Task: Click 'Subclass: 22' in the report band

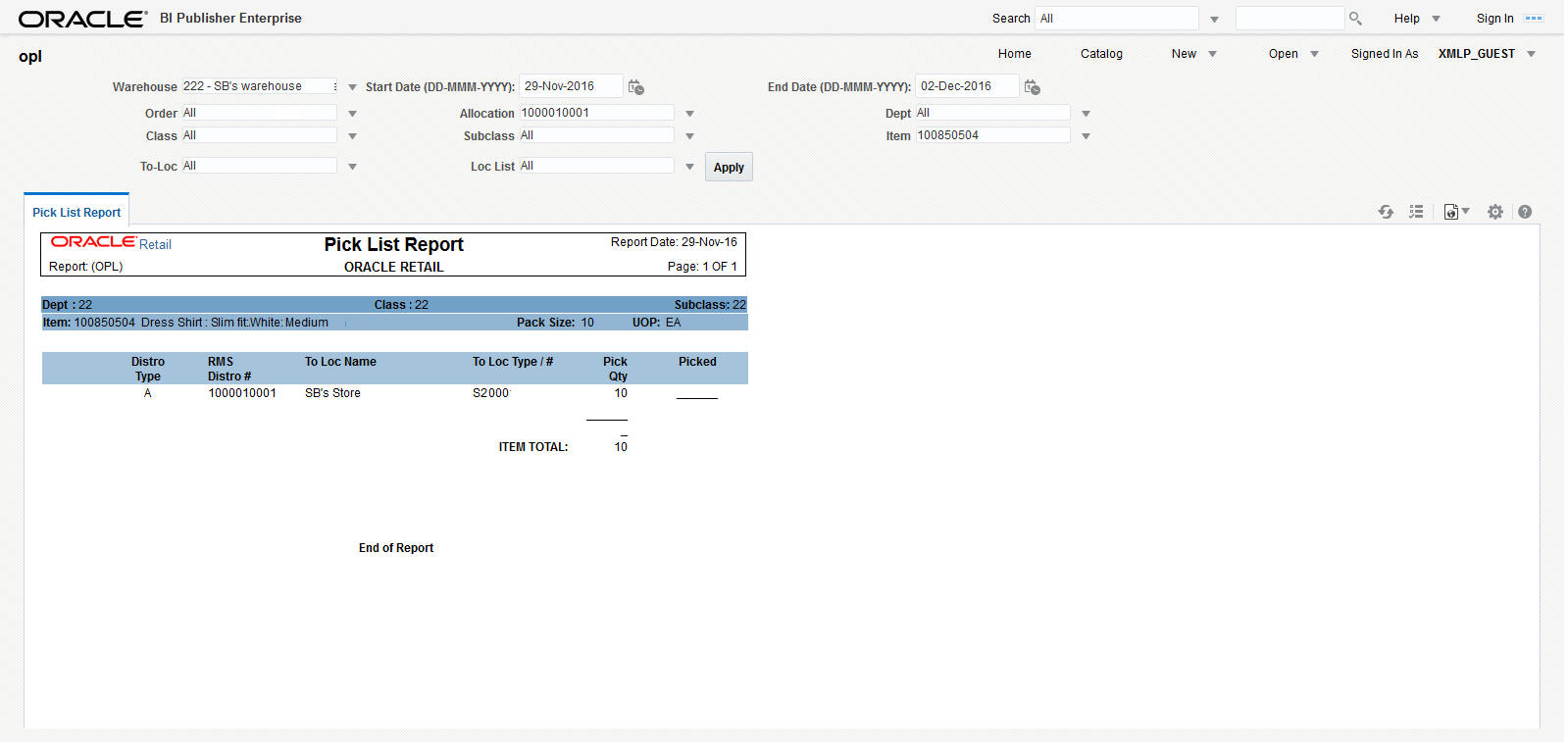Action: pos(710,305)
